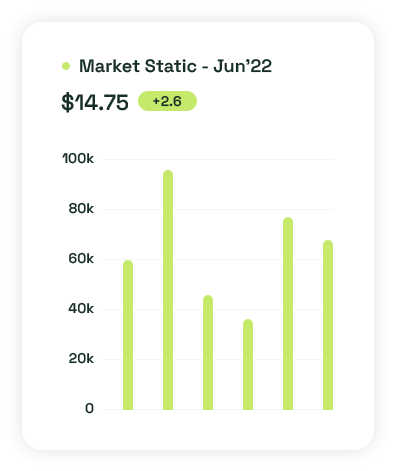Select the fifth bar near 76k
This screenshot has height=471, width=395.
(288, 313)
